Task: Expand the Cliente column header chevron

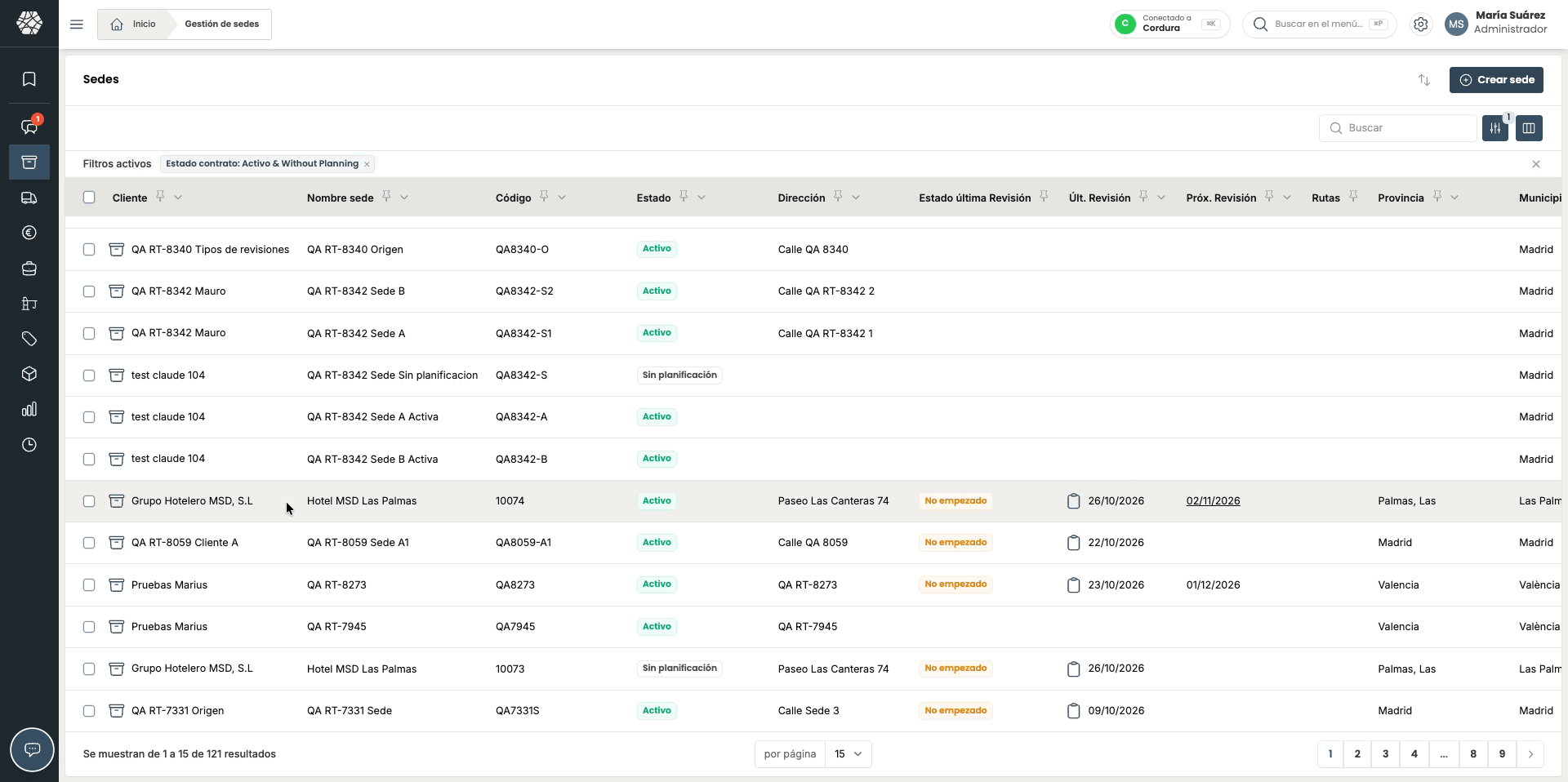Action: [178, 198]
